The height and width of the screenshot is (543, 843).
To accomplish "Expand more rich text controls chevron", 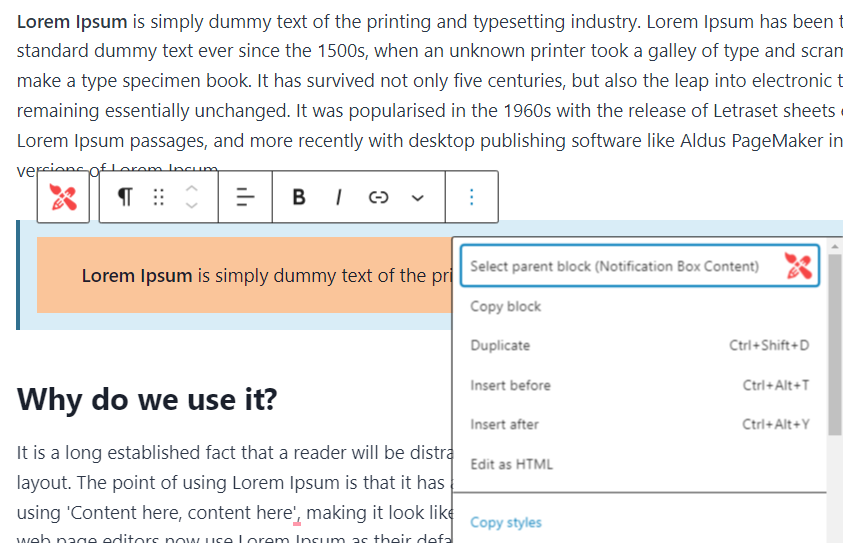I will [418, 198].
